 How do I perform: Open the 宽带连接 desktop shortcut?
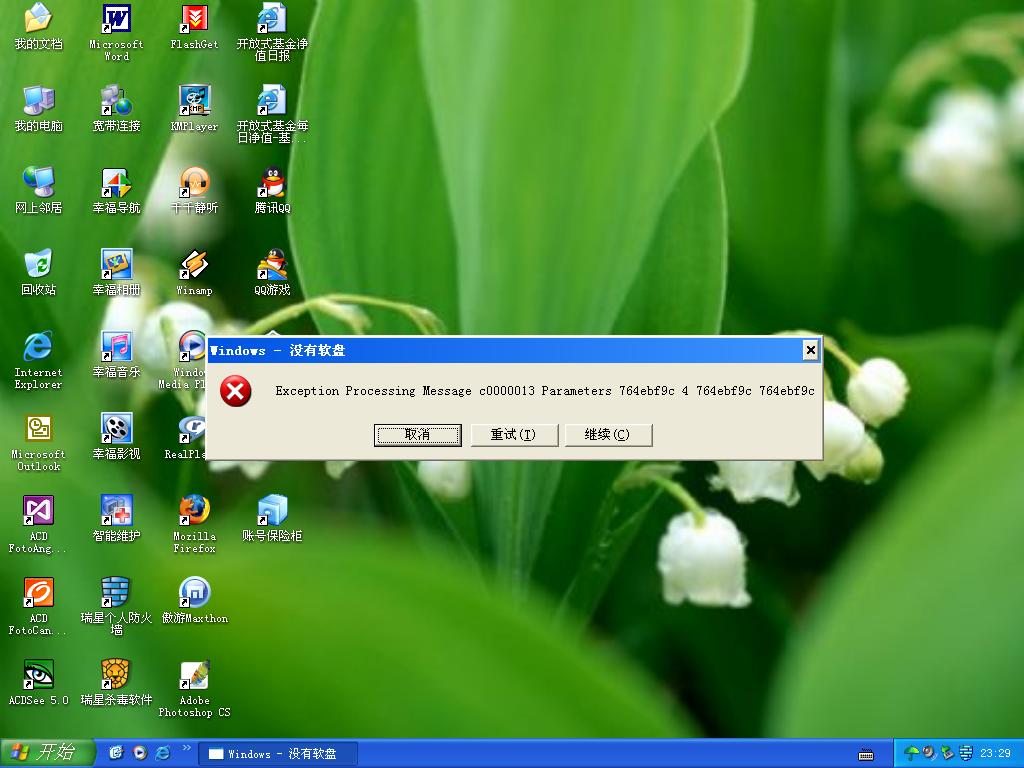pos(116,108)
